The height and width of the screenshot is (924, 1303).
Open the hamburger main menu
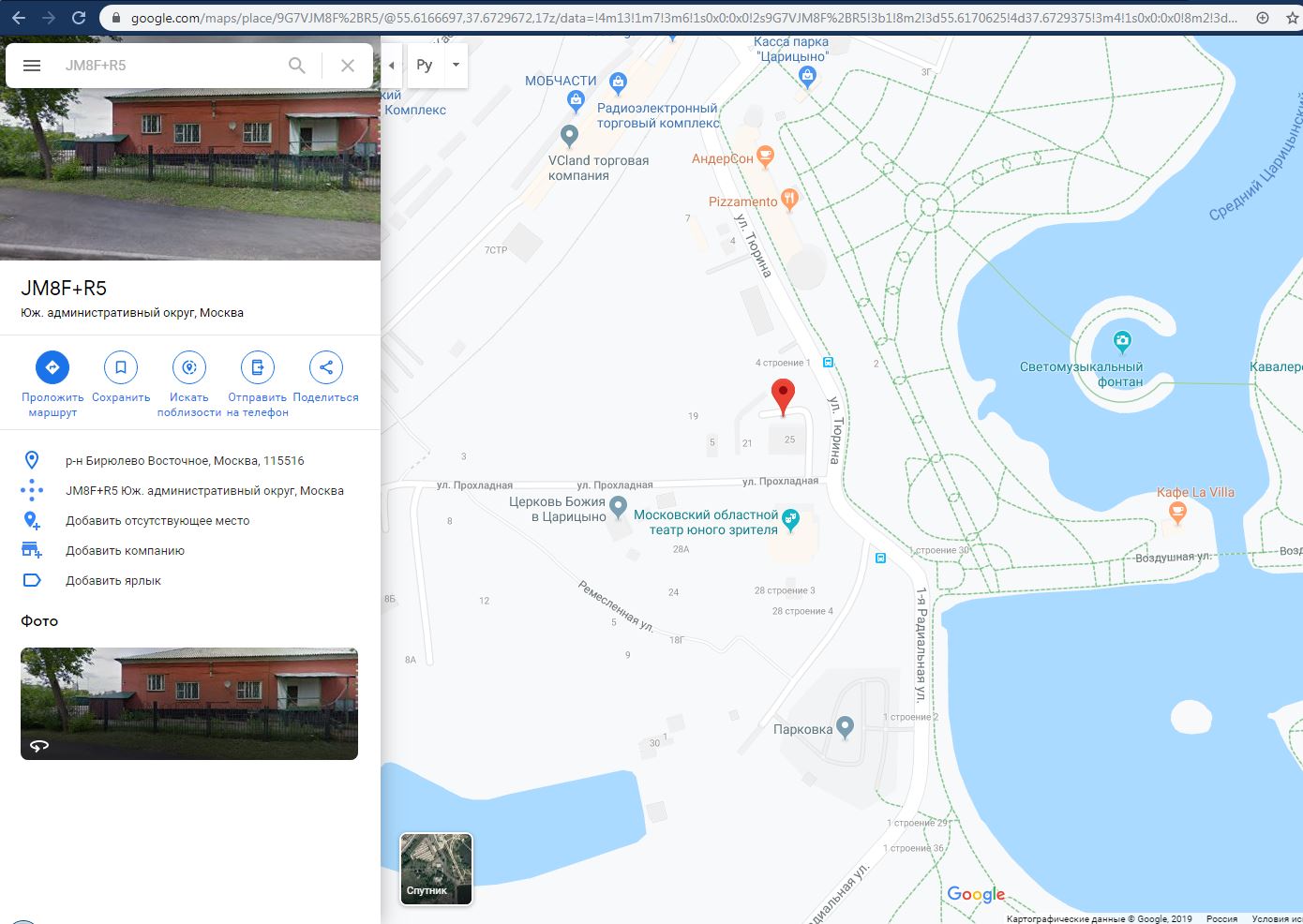pyautogui.click(x=32, y=66)
